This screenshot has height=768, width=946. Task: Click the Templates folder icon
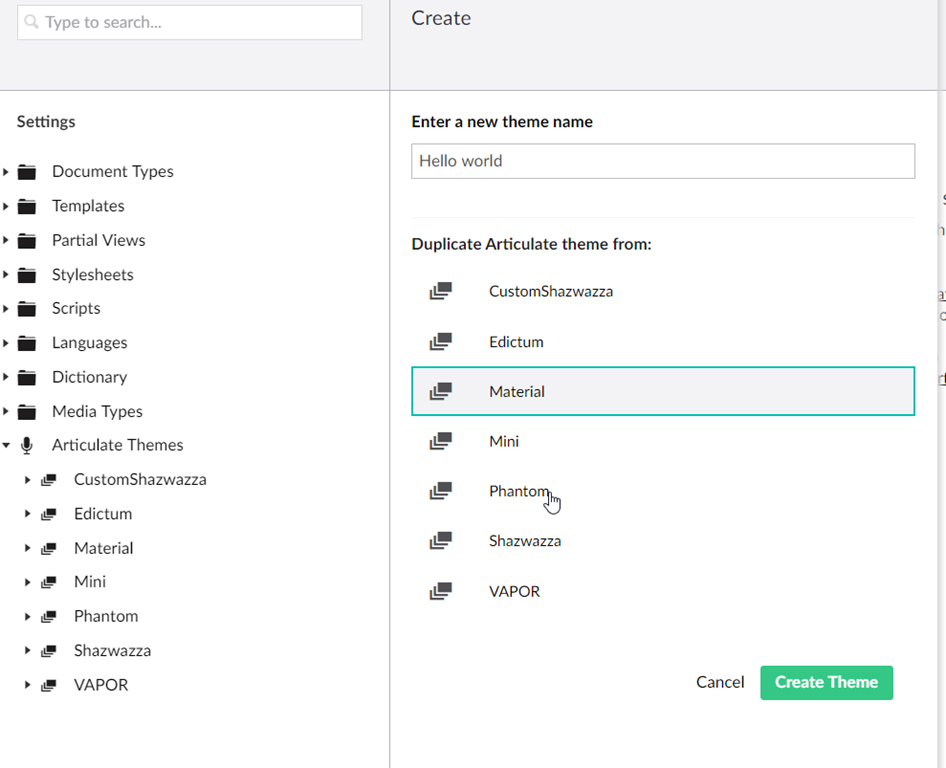tap(27, 206)
